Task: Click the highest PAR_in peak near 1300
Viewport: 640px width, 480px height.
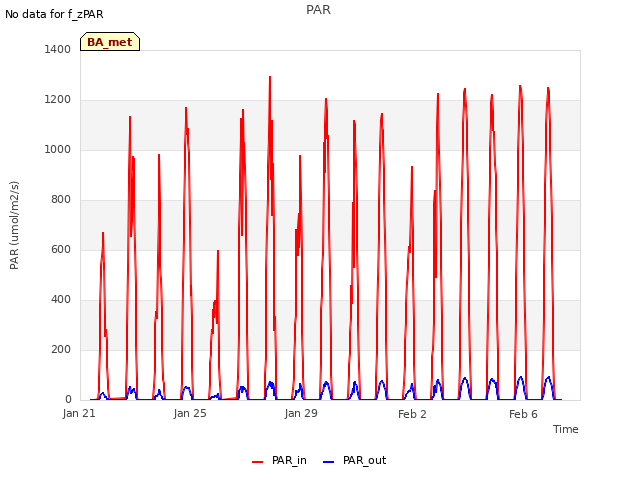Action: coord(270,77)
